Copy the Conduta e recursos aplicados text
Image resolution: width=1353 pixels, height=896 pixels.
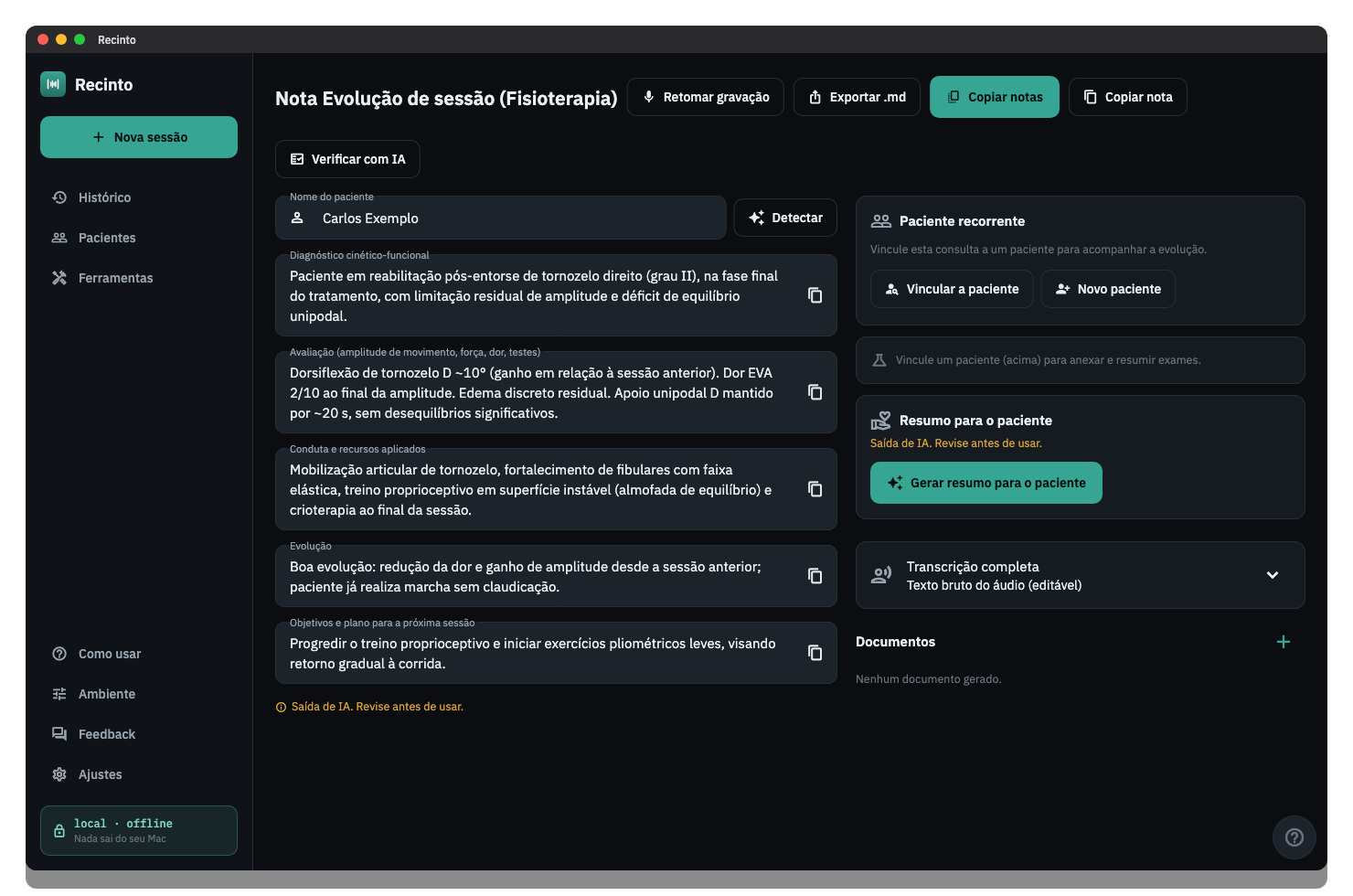coord(815,489)
